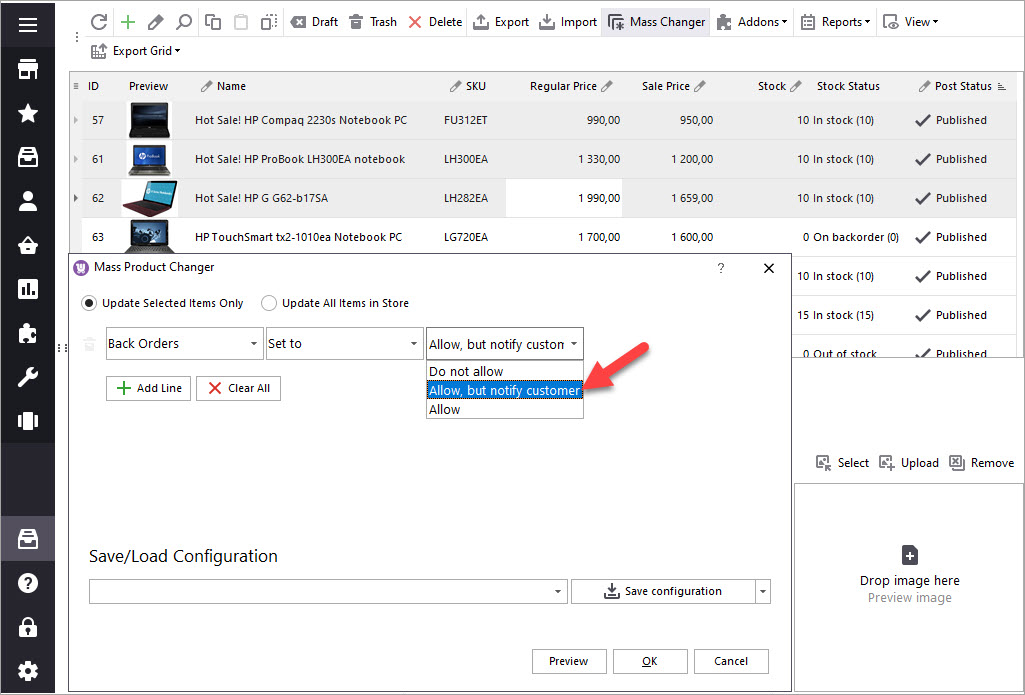Click the Add Line button
The image size is (1025, 695).
pos(148,388)
